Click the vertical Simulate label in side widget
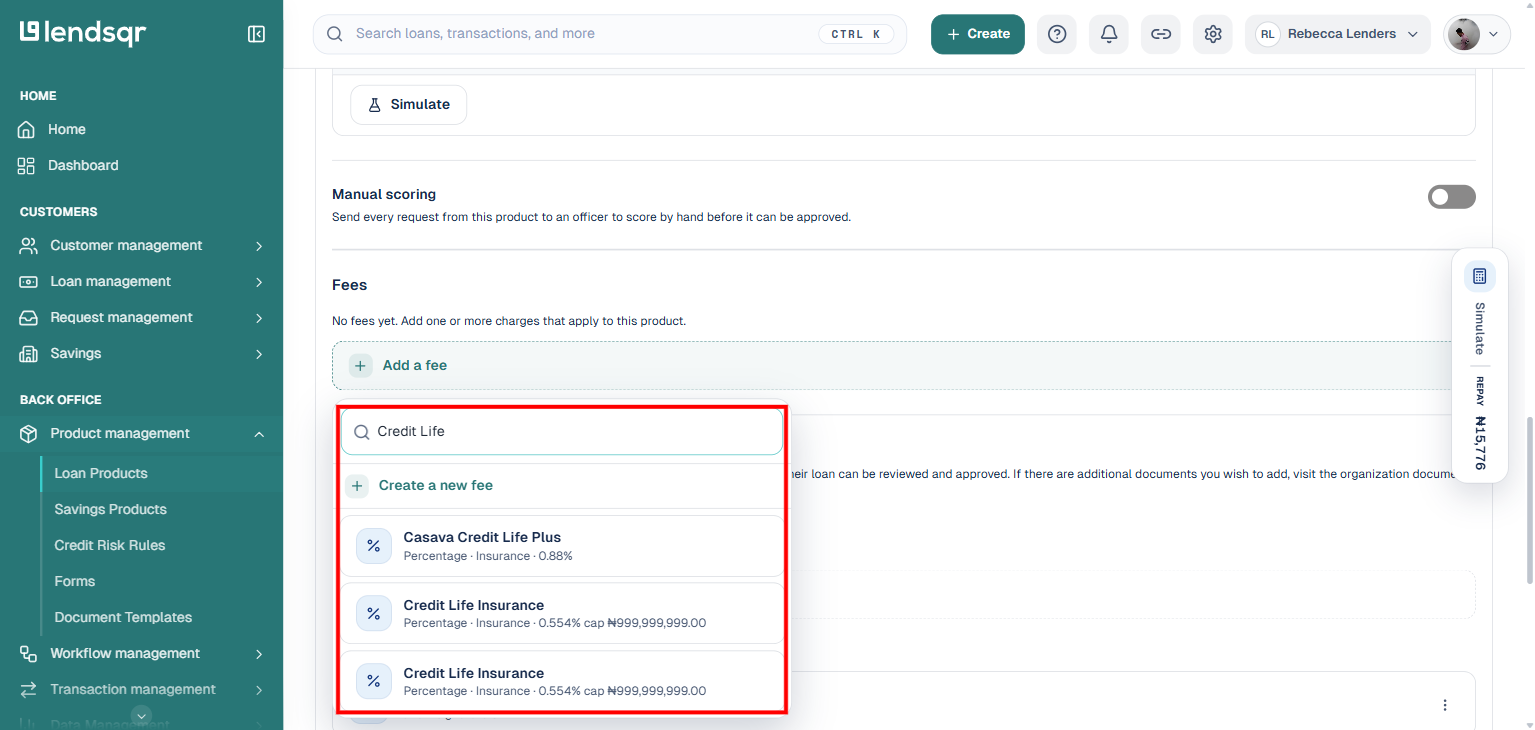The width and height of the screenshot is (1535, 730). [x=1480, y=329]
